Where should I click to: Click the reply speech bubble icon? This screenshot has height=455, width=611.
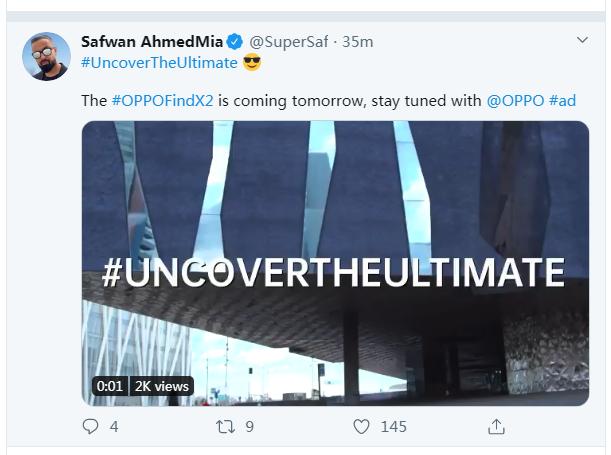(91, 426)
